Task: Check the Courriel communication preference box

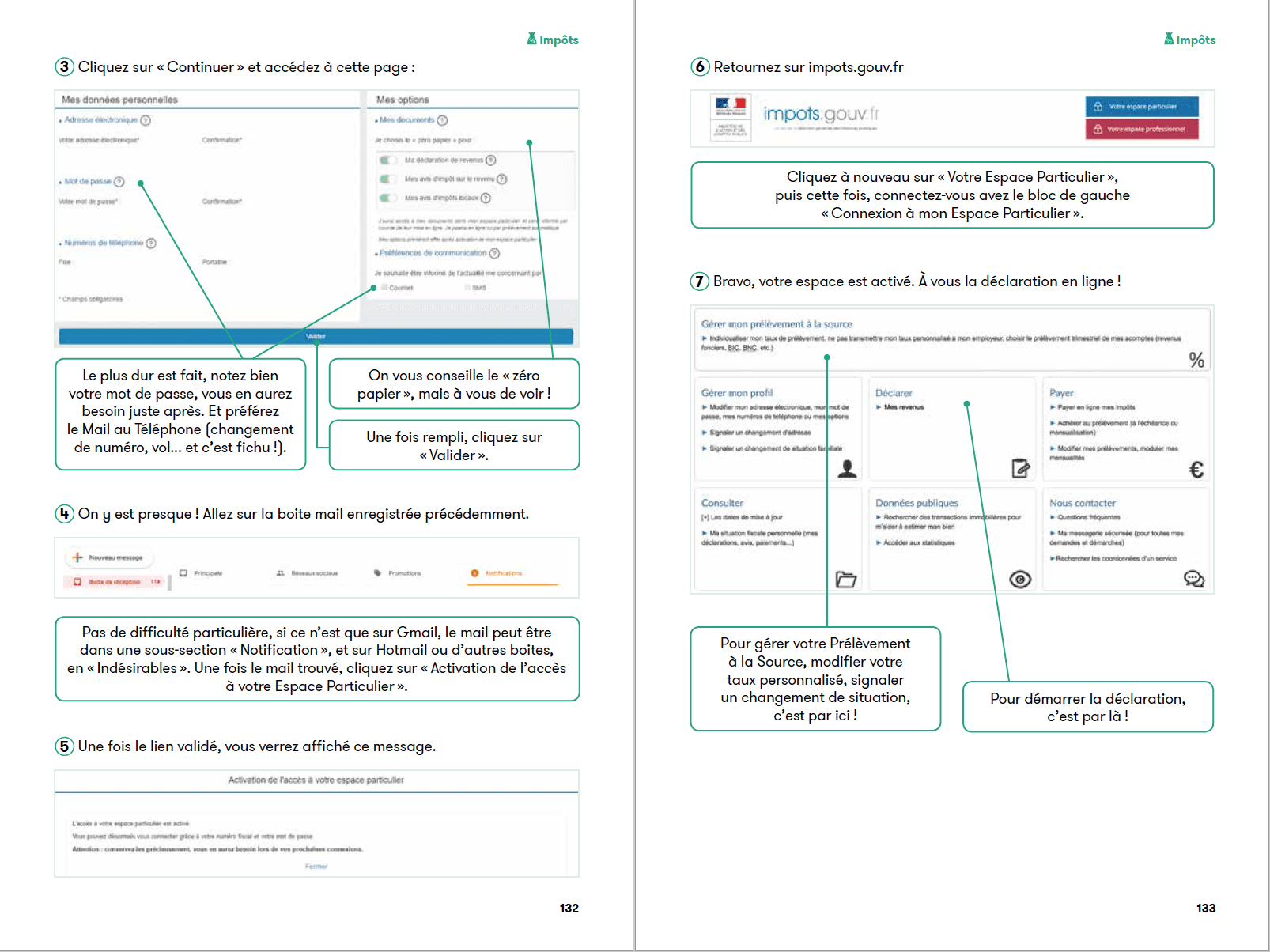Action: point(384,288)
